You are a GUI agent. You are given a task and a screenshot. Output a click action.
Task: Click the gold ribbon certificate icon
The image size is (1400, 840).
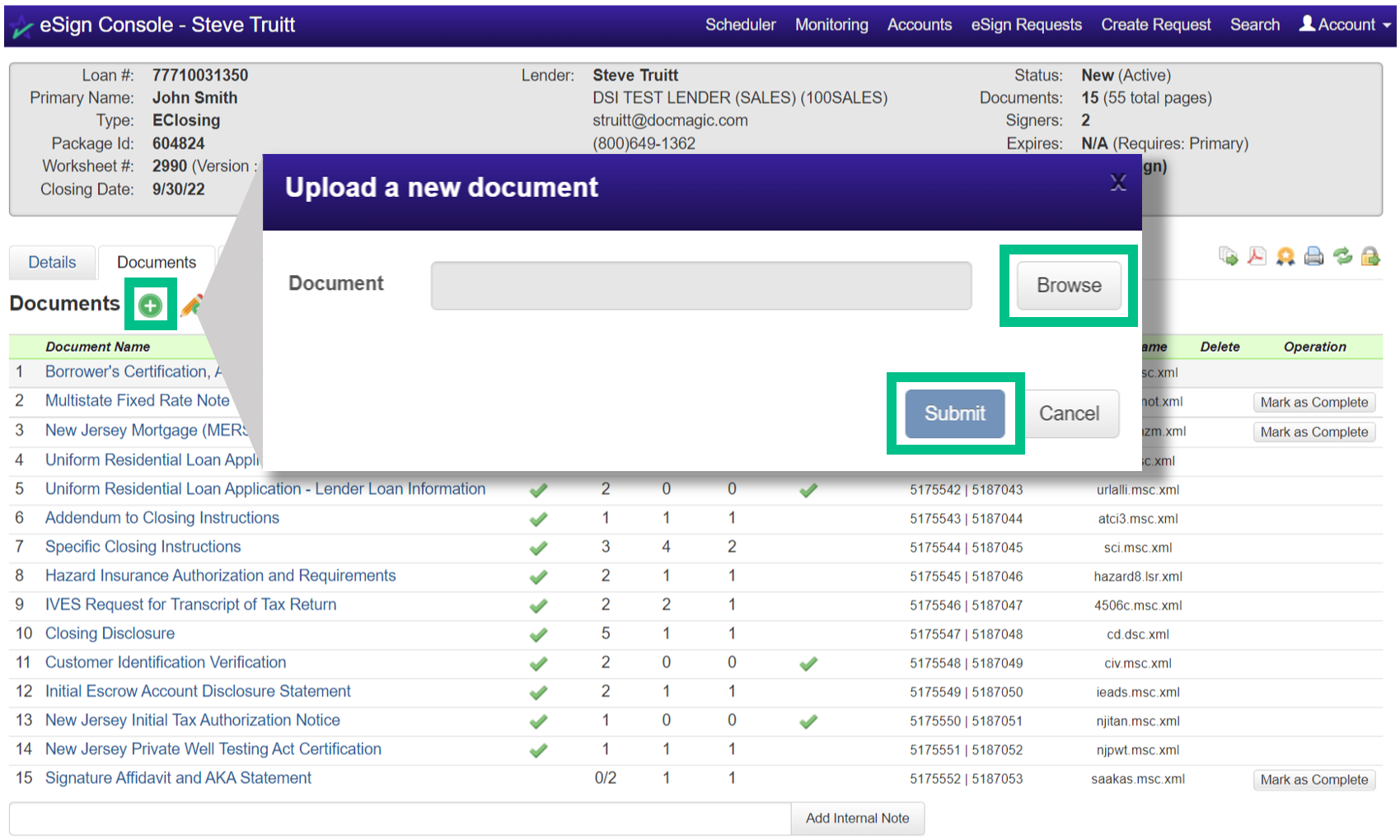point(1285,256)
